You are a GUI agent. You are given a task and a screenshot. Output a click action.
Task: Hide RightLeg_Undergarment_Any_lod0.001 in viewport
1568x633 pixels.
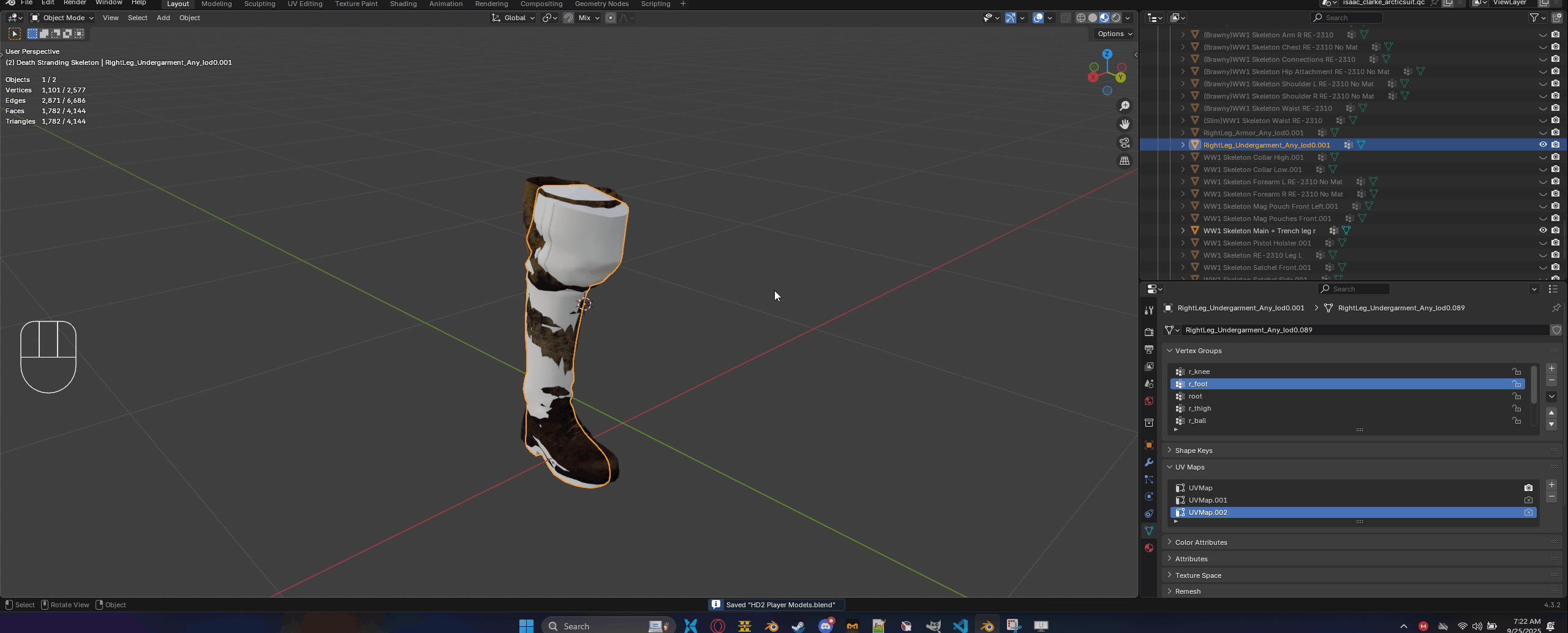coord(1543,145)
